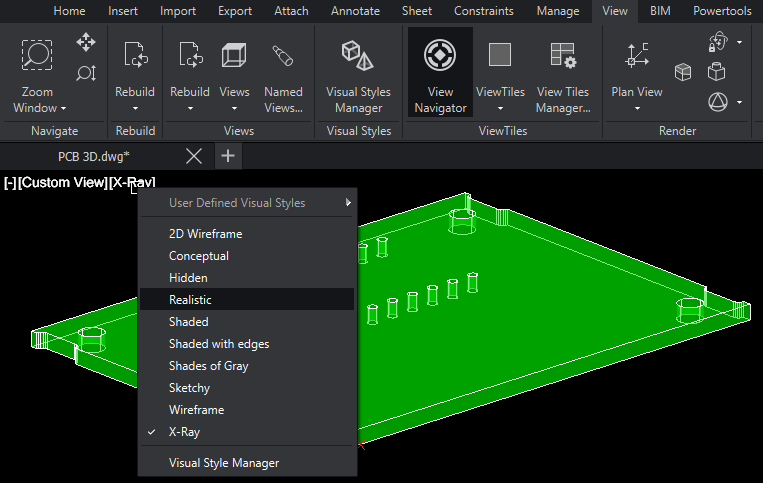Select the Pan arrows icon

click(x=86, y=43)
